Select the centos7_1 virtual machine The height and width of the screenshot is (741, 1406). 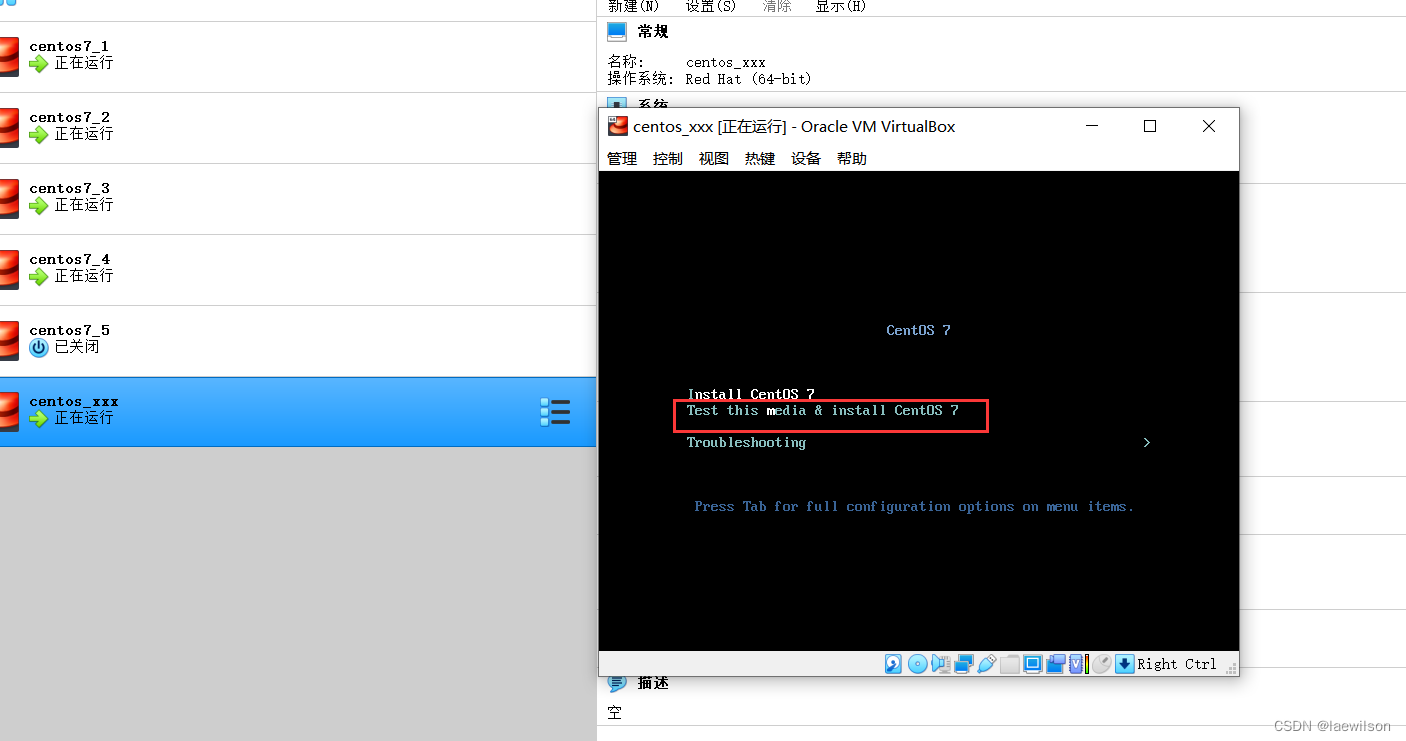click(298, 57)
